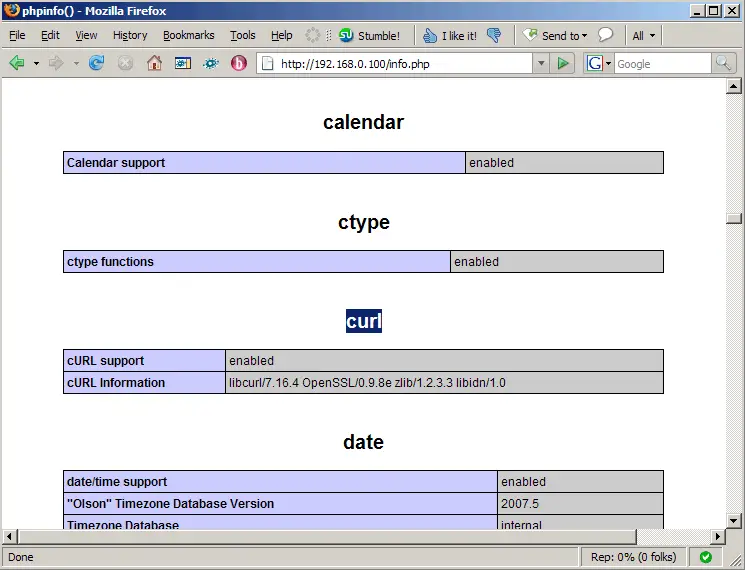Click the blue gear toolbar icon
Viewport: 745px width, 570px height.
[x=211, y=63]
